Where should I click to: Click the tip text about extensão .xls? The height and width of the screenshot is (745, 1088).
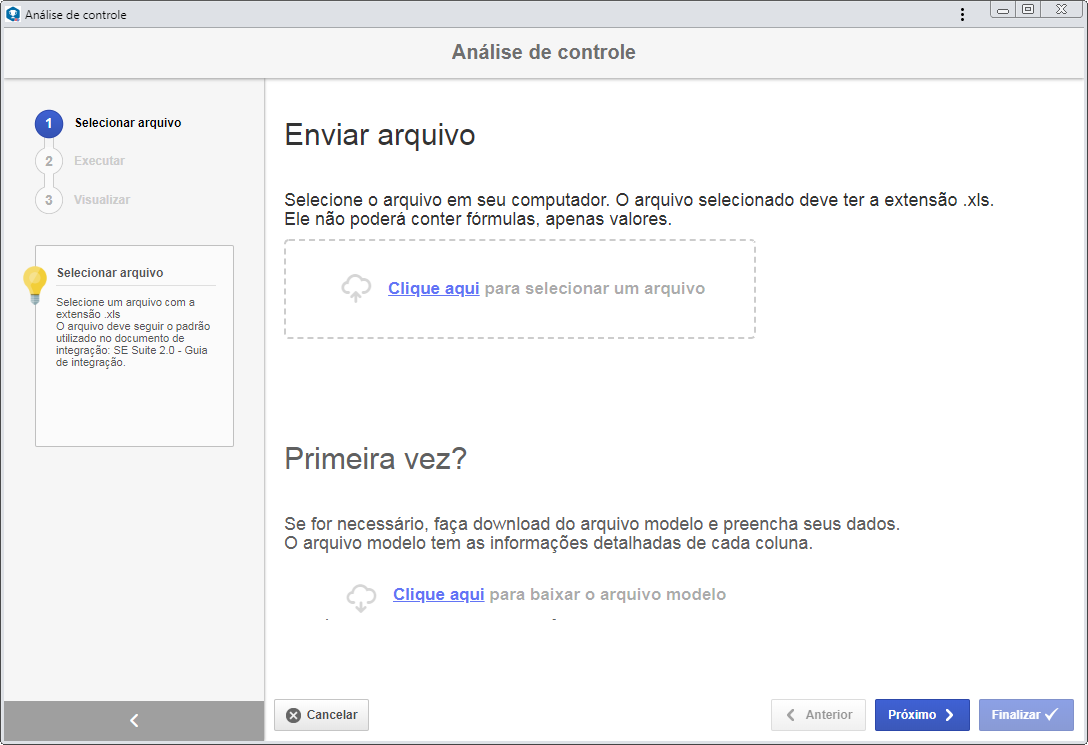pyautogui.click(x=126, y=308)
